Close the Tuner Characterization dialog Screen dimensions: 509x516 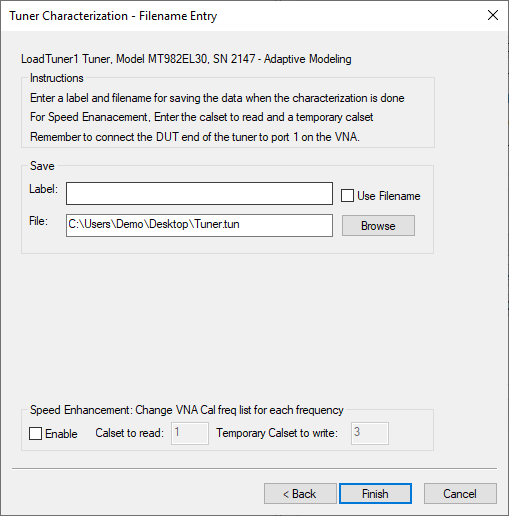(493, 15)
